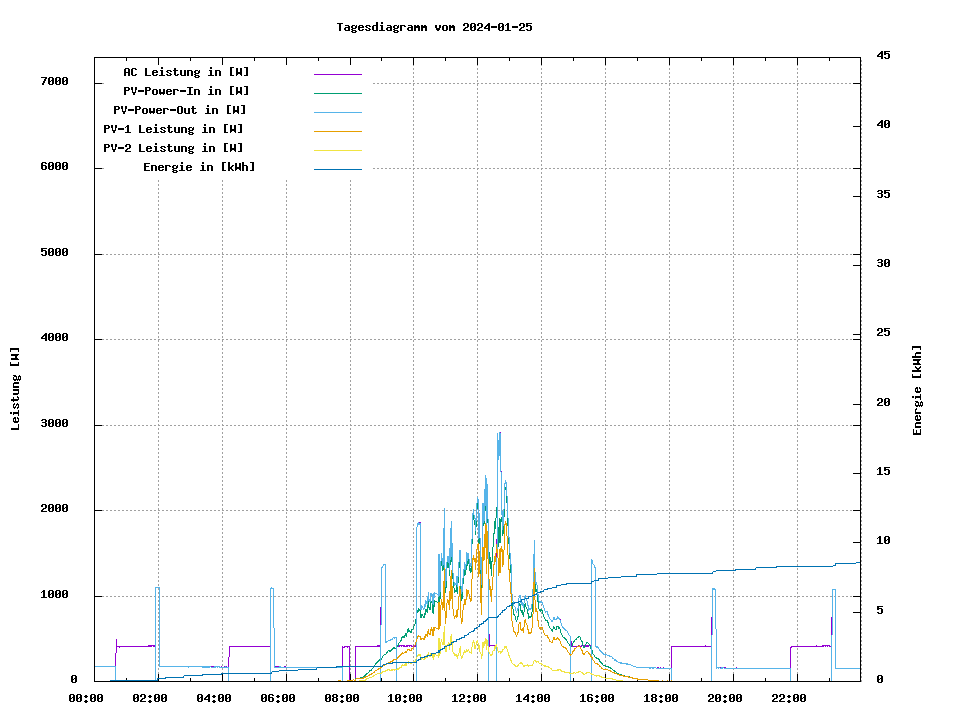Viewport: 960px width, 720px height.
Task: Select the AC Leistung legend label
Action: (x=186, y=72)
